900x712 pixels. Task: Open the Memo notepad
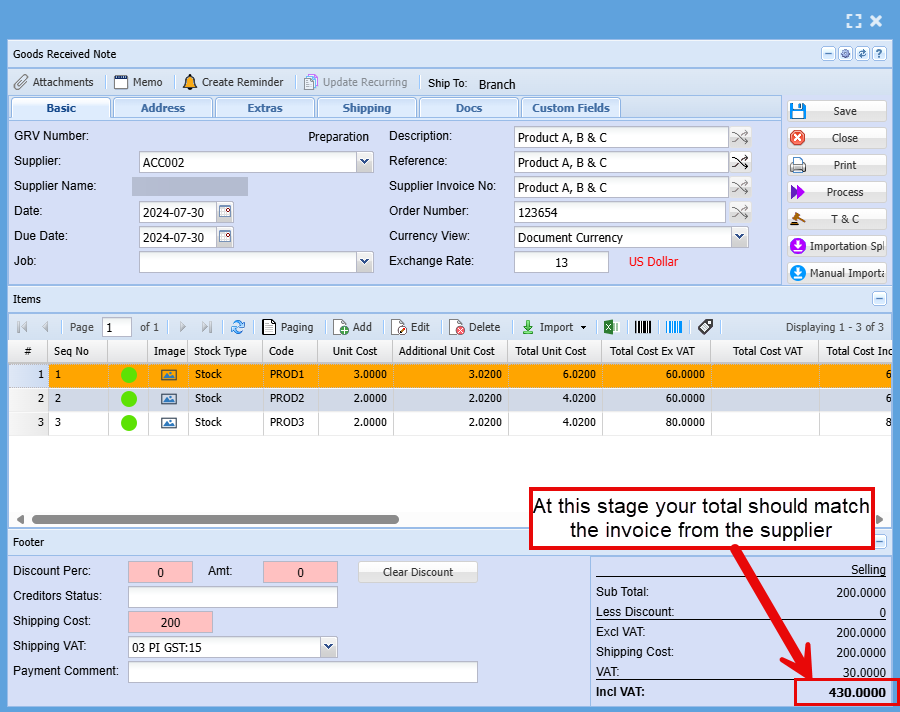click(x=138, y=82)
